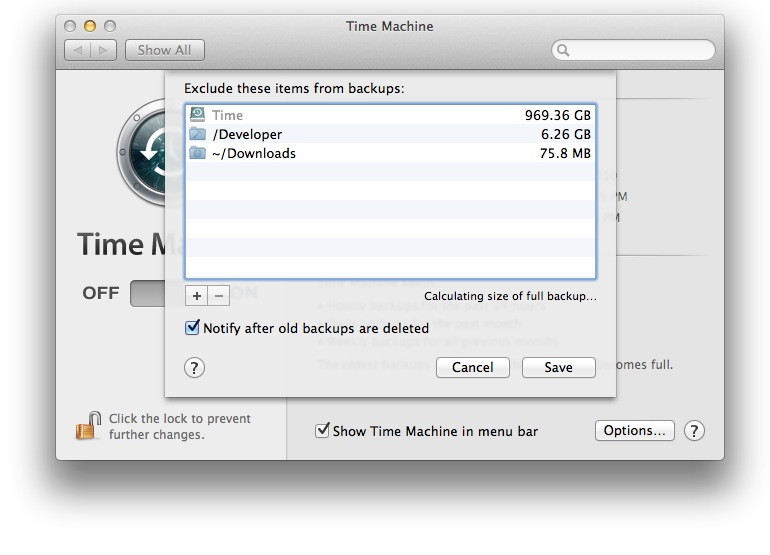Click the lock to prevent further changes text
770x555 pixels.
point(180,426)
